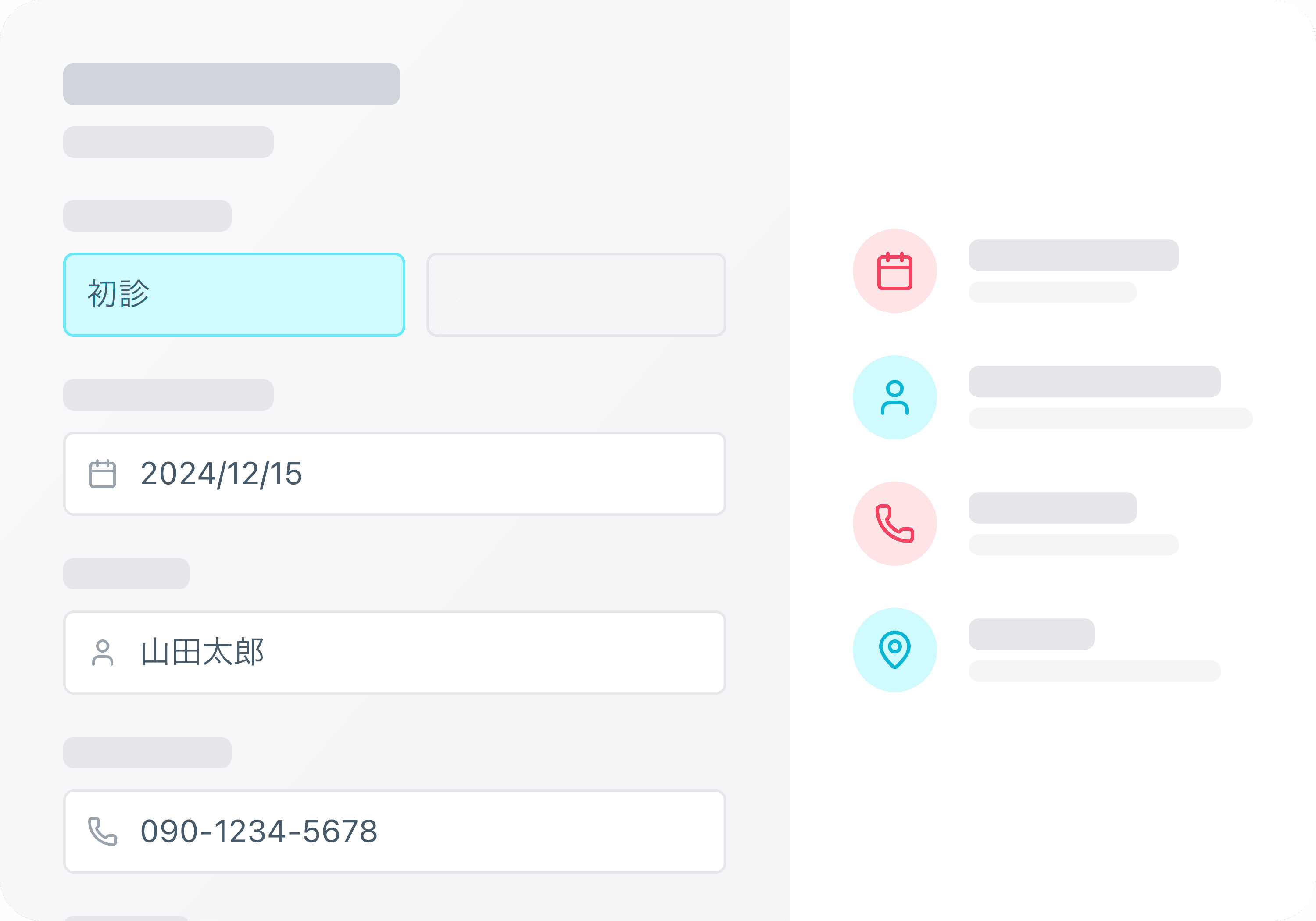Click the red calendar icon in the right panel
This screenshot has height=921, width=1316.
coord(894,271)
